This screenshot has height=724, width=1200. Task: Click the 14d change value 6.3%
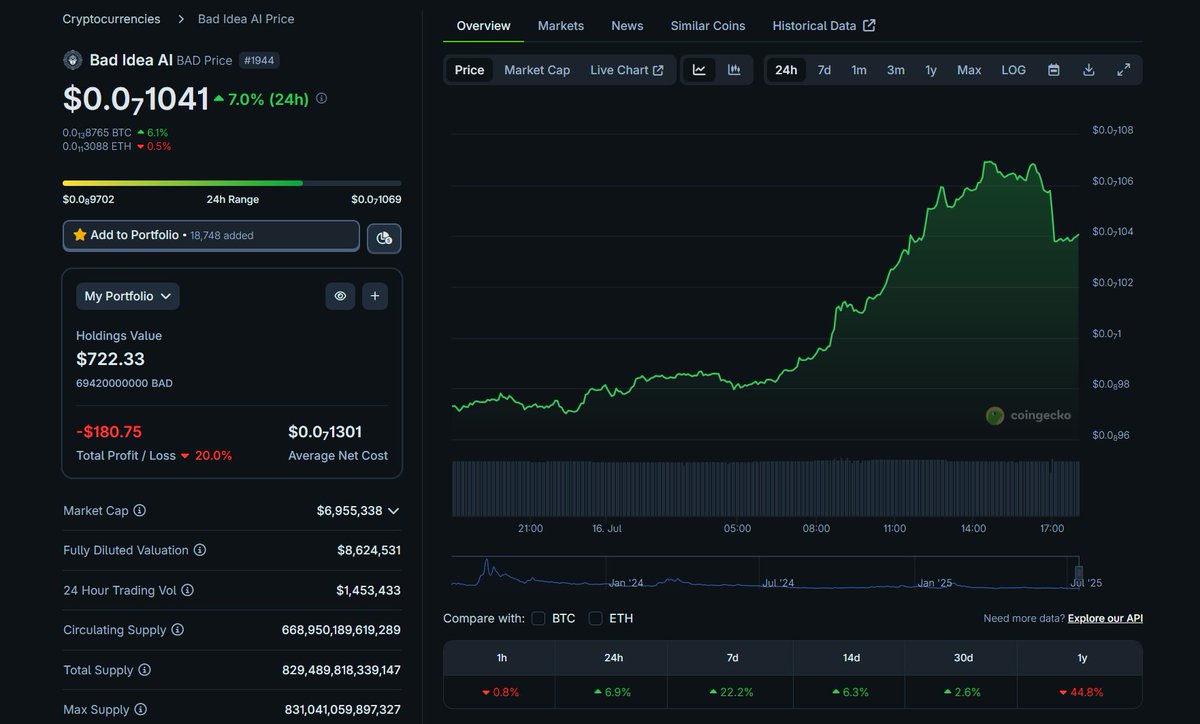[x=849, y=692]
